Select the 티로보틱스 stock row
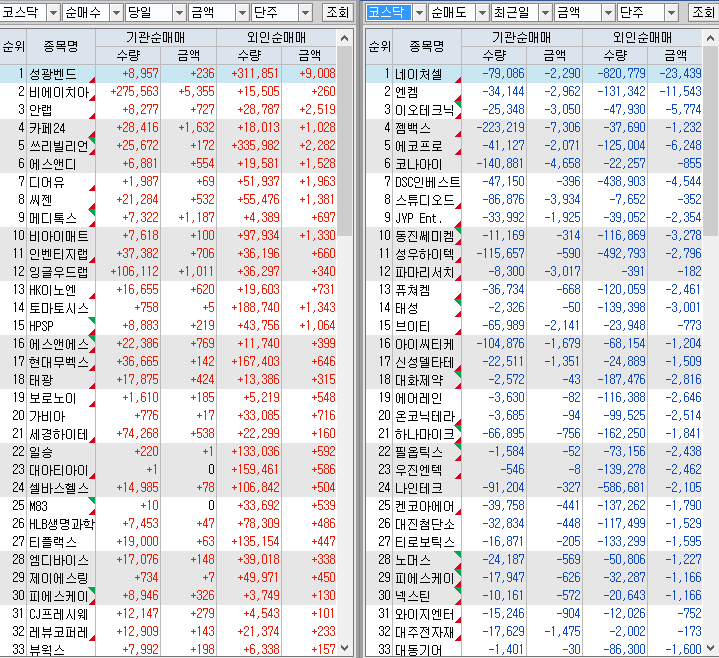719x658 pixels. 534,542
